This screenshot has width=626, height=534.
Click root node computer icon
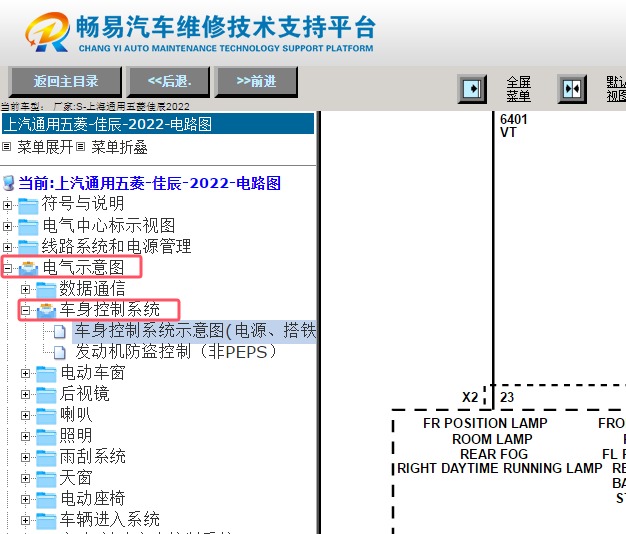click(8, 183)
